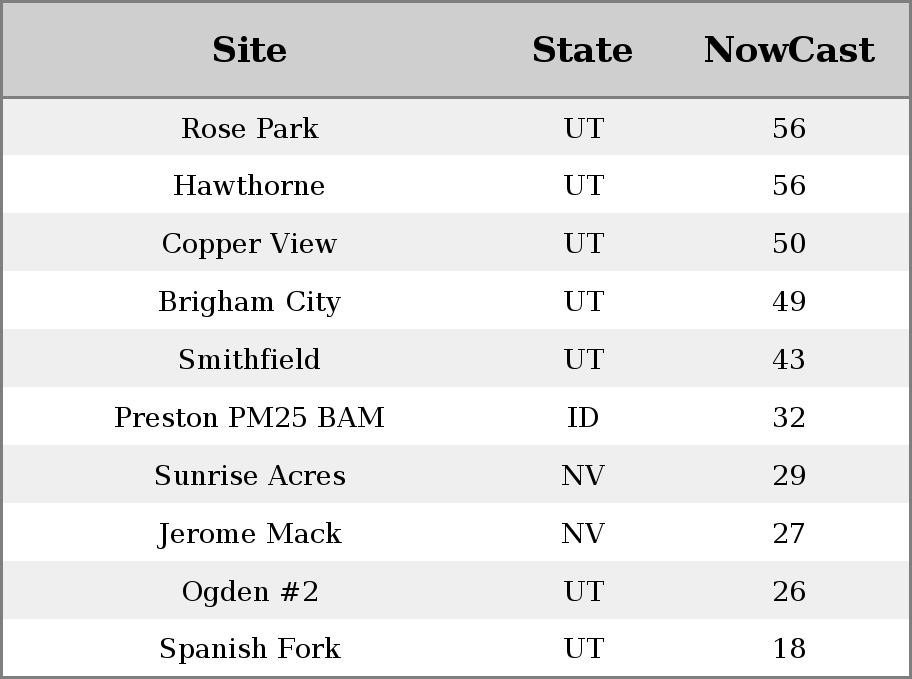Image resolution: width=912 pixels, height=679 pixels.
Task: Select the NowCast value 18 for Spanish Fork
Action: click(789, 649)
